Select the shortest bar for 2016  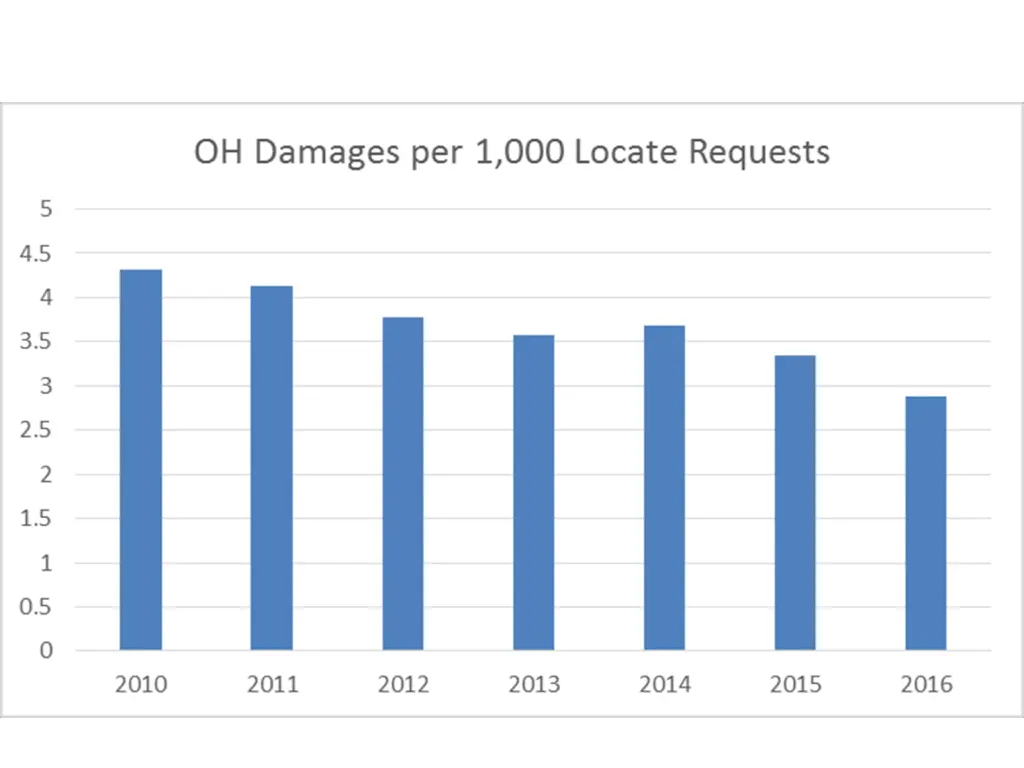pos(926,523)
